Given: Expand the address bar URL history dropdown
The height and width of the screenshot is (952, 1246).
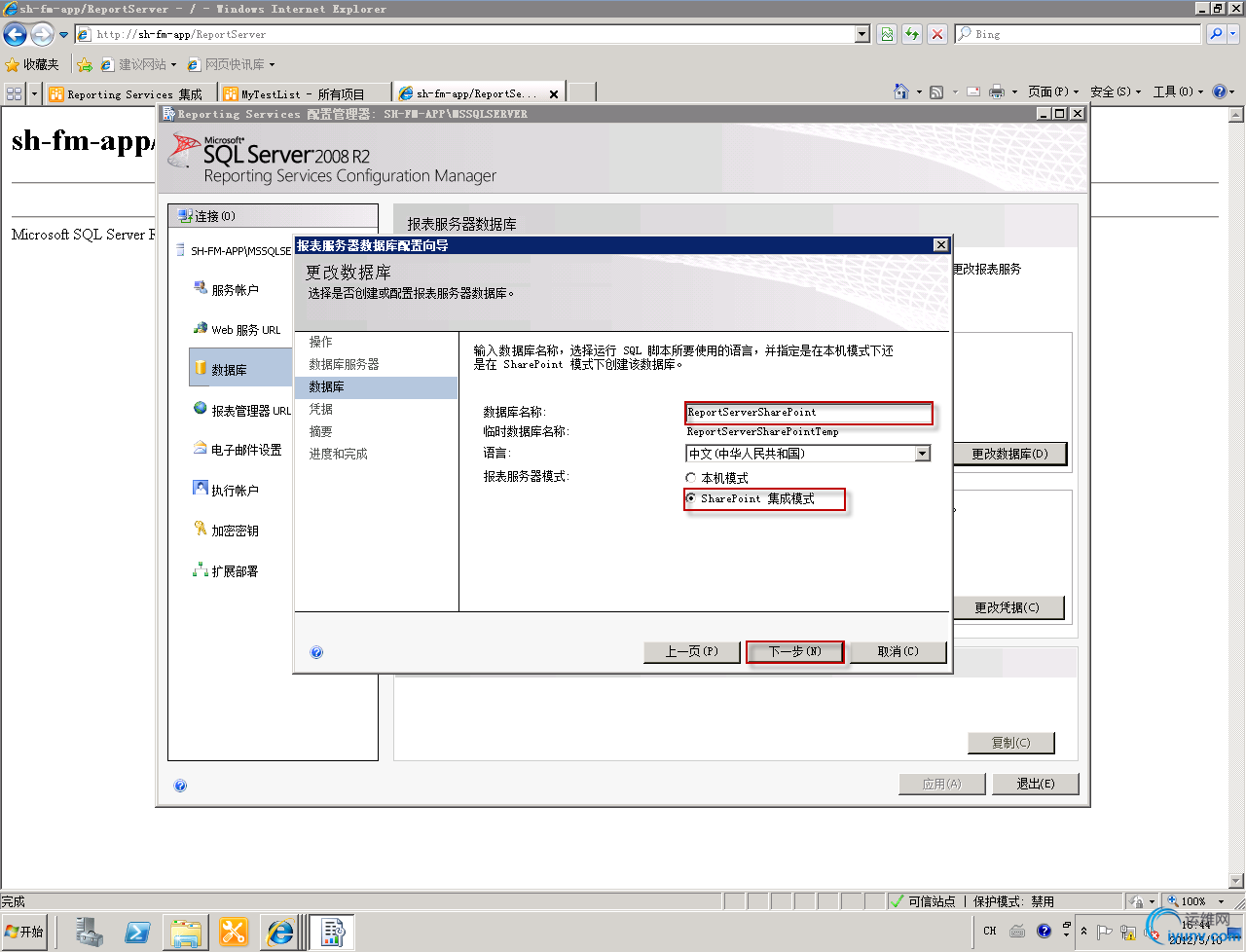Looking at the screenshot, I should click(861, 34).
